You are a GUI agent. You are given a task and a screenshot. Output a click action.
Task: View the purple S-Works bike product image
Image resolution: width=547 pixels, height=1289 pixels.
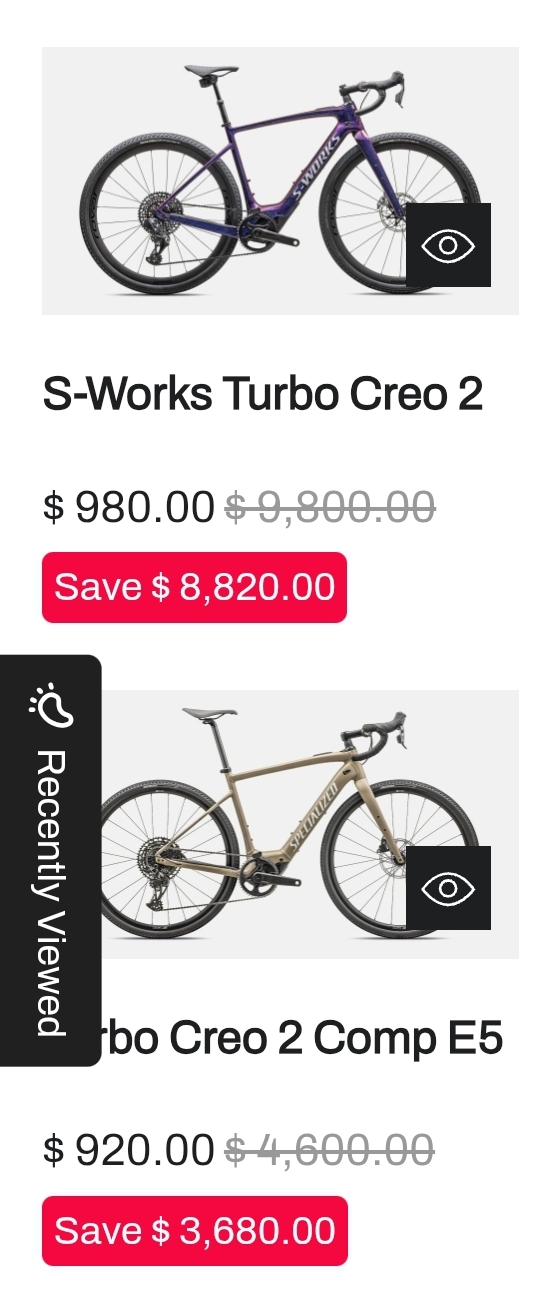coord(280,181)
